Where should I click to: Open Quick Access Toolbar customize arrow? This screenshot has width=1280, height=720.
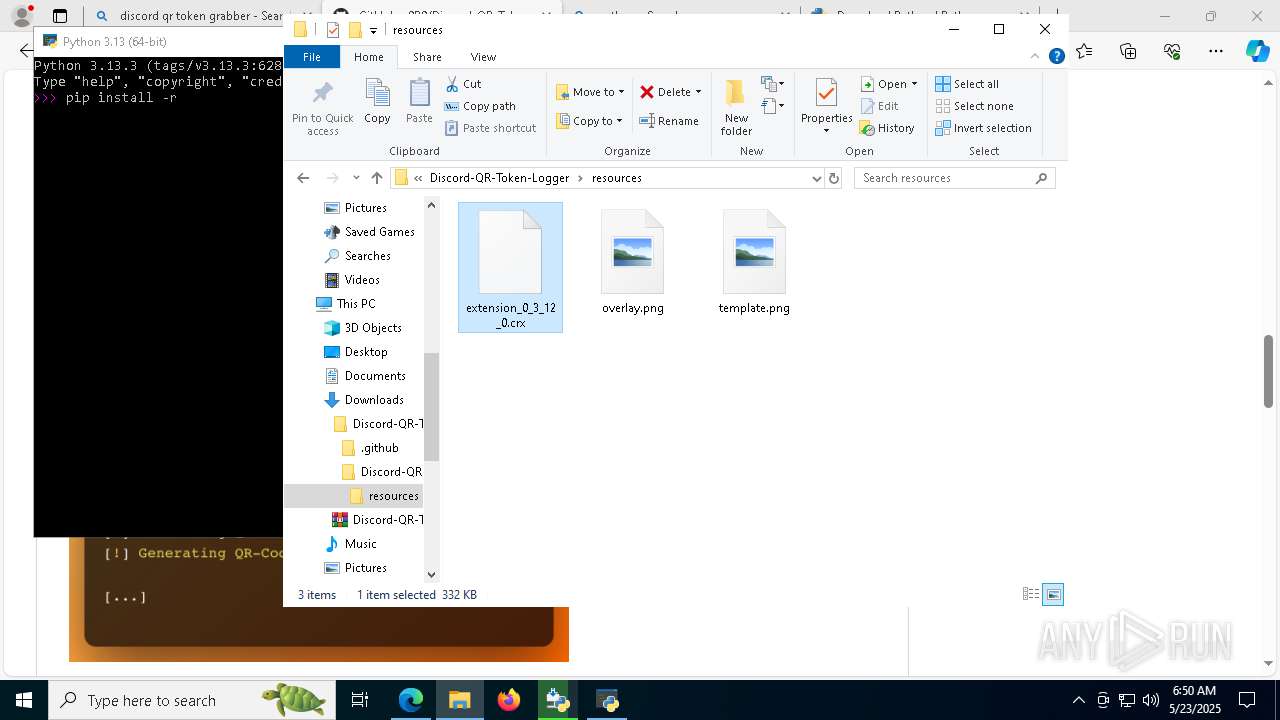(x=373, y=30)
